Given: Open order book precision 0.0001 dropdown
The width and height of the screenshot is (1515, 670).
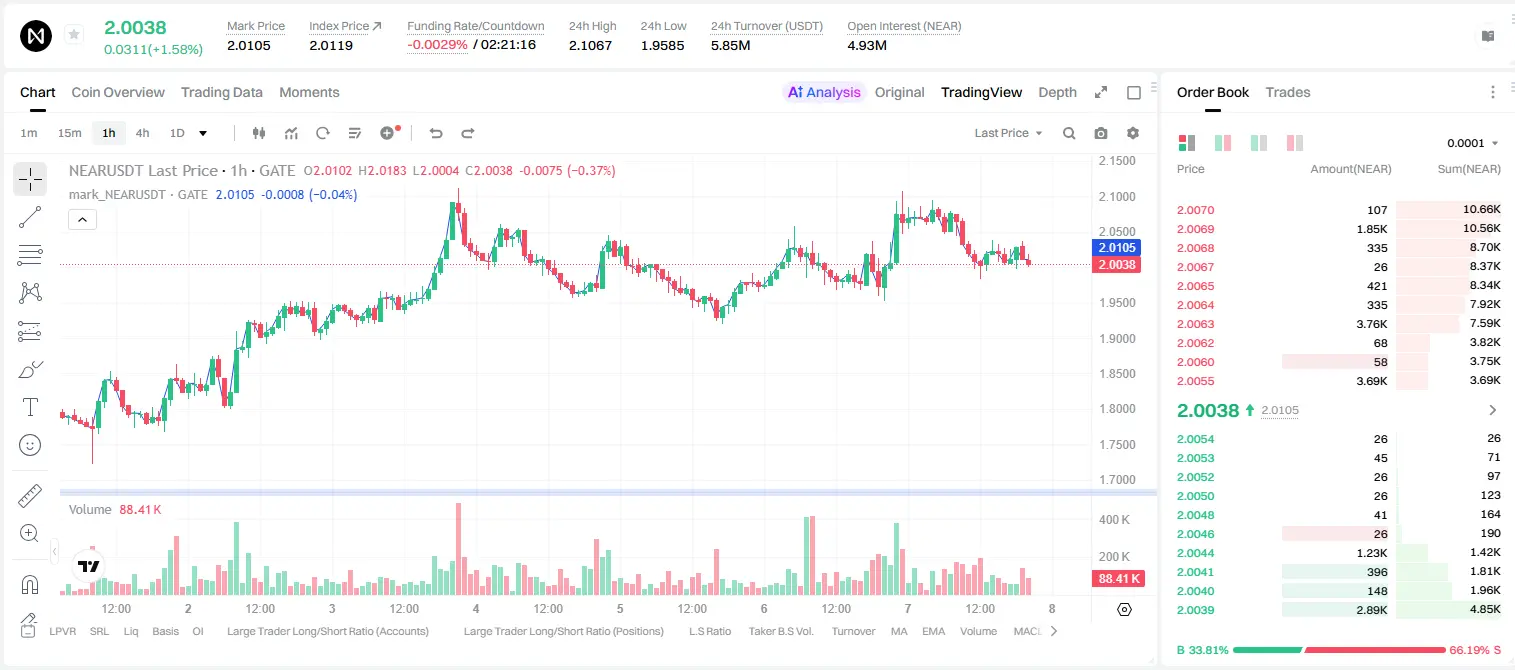Looking at the screenshot, I should (1473, 143).
